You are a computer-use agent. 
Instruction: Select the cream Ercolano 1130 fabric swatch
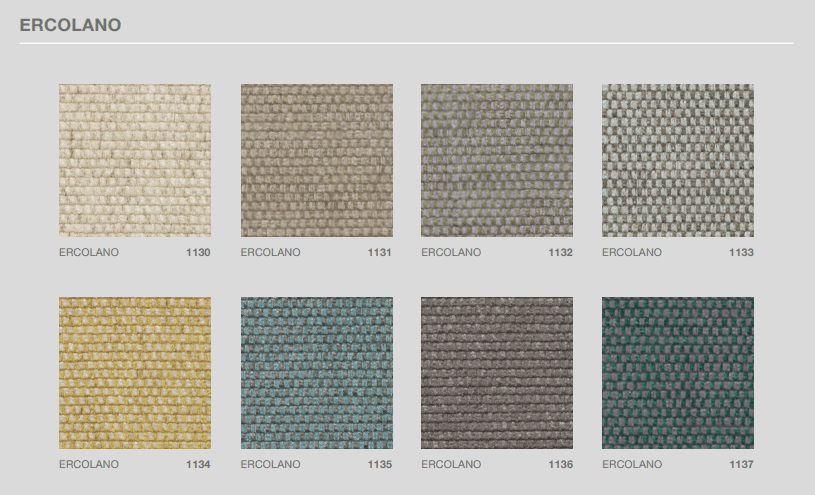click(x=135, y=161)
